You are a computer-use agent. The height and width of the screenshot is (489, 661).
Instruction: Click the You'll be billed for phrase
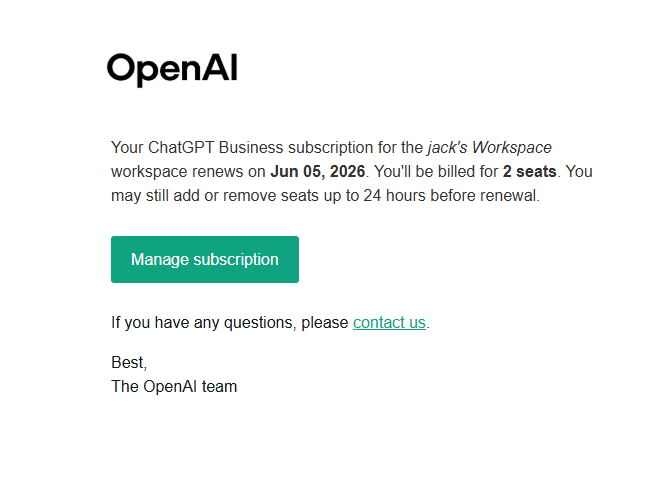(x=436, y=172)
